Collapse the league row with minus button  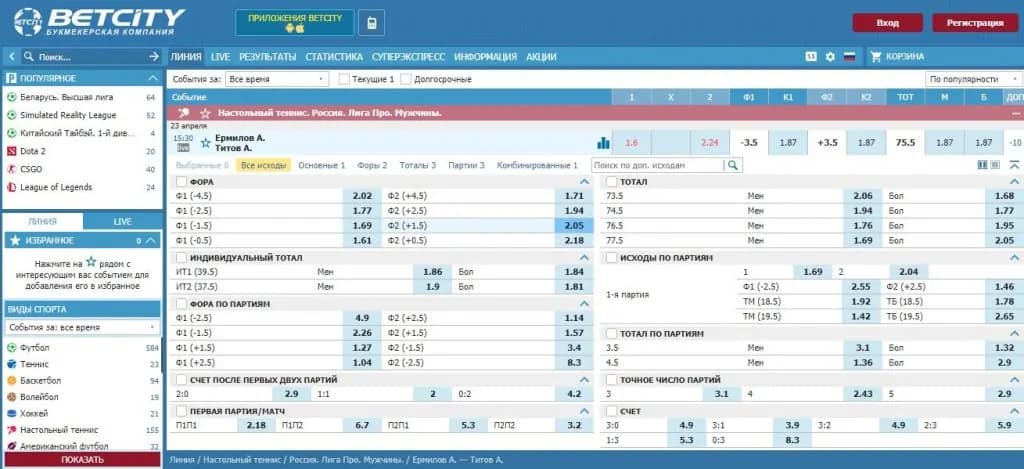click(1014, 113)
